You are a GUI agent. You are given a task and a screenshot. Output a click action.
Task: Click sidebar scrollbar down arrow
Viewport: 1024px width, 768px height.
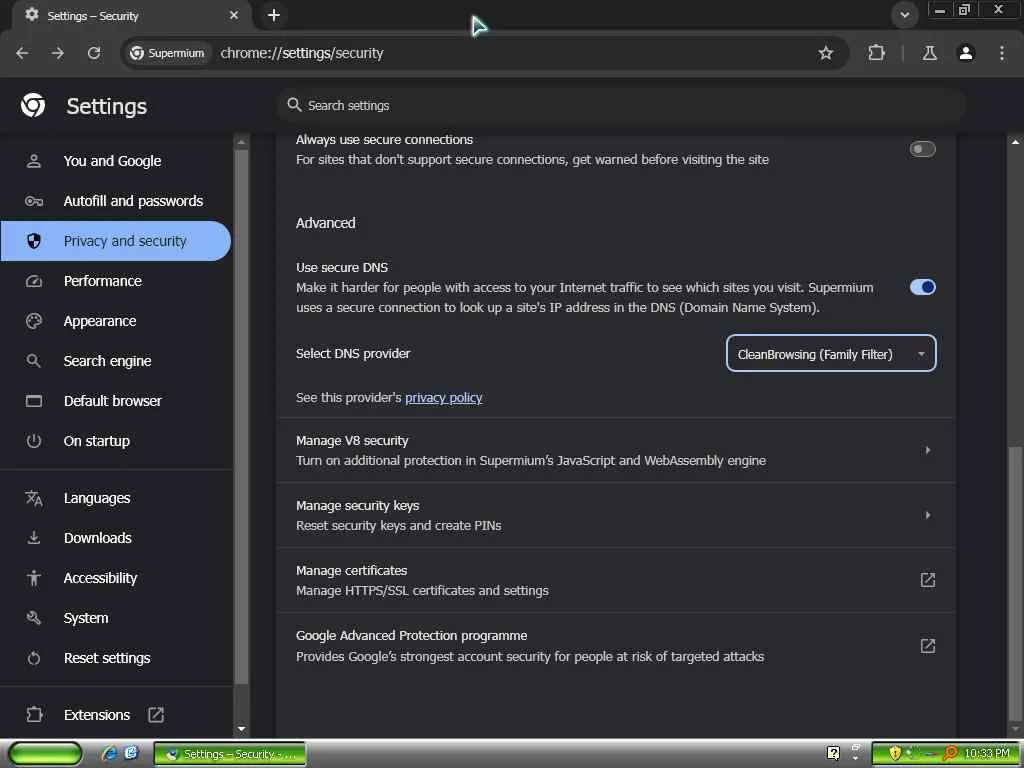coord(241,728)
